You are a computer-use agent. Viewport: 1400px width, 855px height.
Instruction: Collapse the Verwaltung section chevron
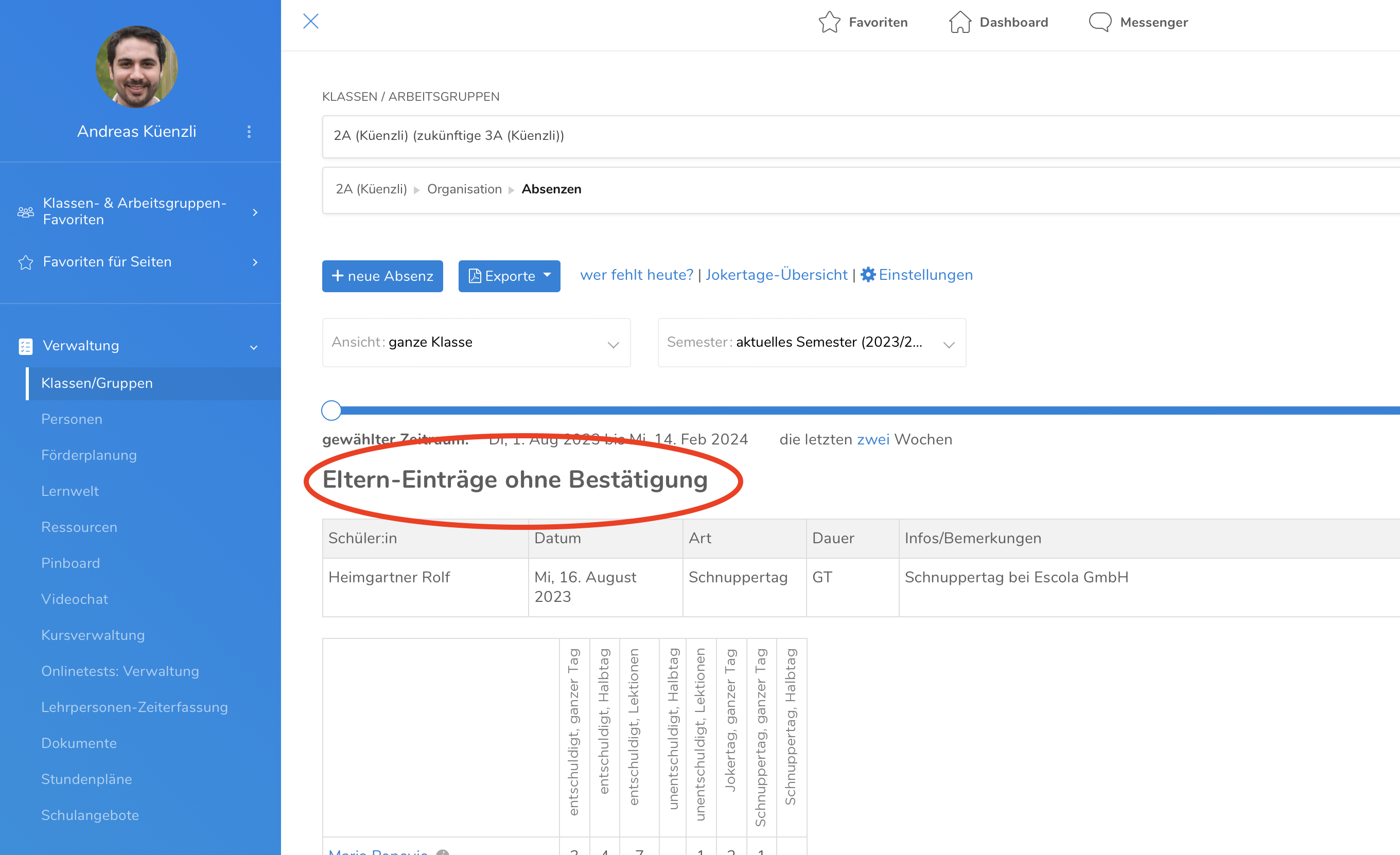click(x=254, y=347)
